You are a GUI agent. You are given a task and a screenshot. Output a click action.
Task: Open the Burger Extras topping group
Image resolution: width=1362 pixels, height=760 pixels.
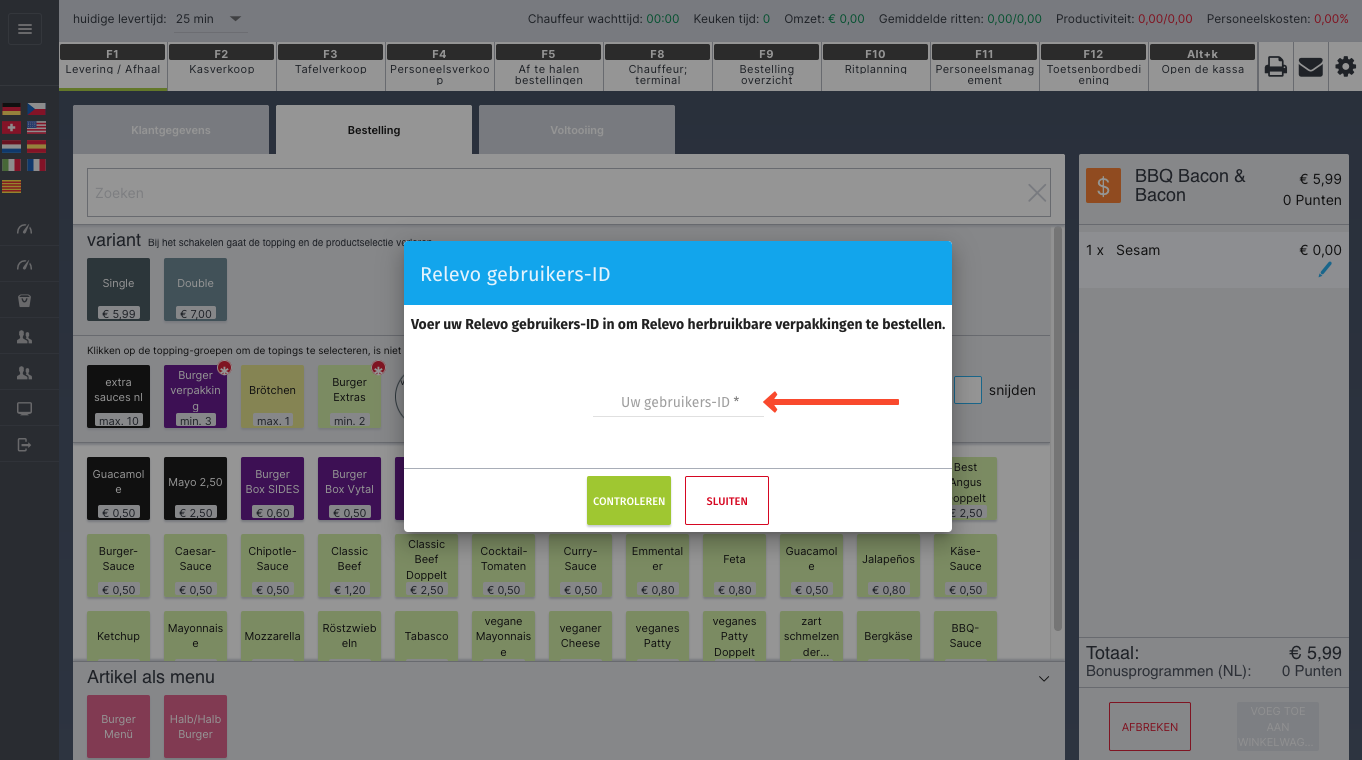[x=349, y=396]
